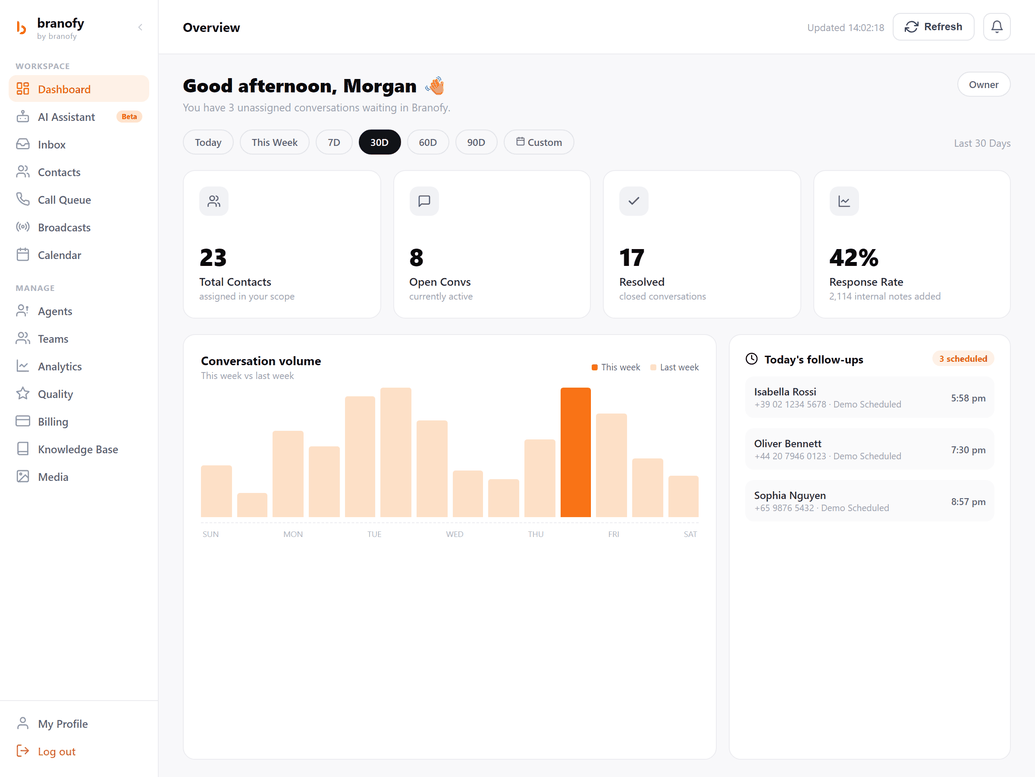
Task: Collapse the sidebar with the chevron
Action: [x=140, y=27]
